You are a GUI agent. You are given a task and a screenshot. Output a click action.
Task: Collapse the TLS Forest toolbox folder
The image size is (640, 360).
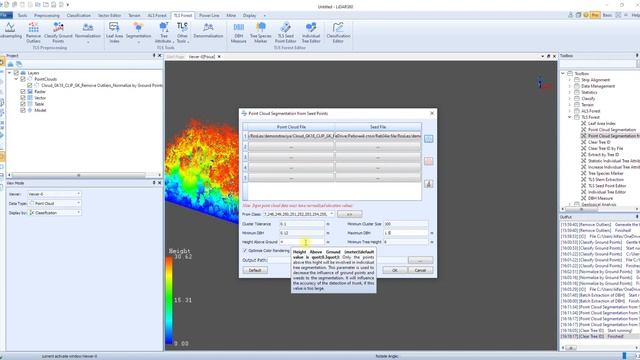pyautogui.click(x=570, y=117)
